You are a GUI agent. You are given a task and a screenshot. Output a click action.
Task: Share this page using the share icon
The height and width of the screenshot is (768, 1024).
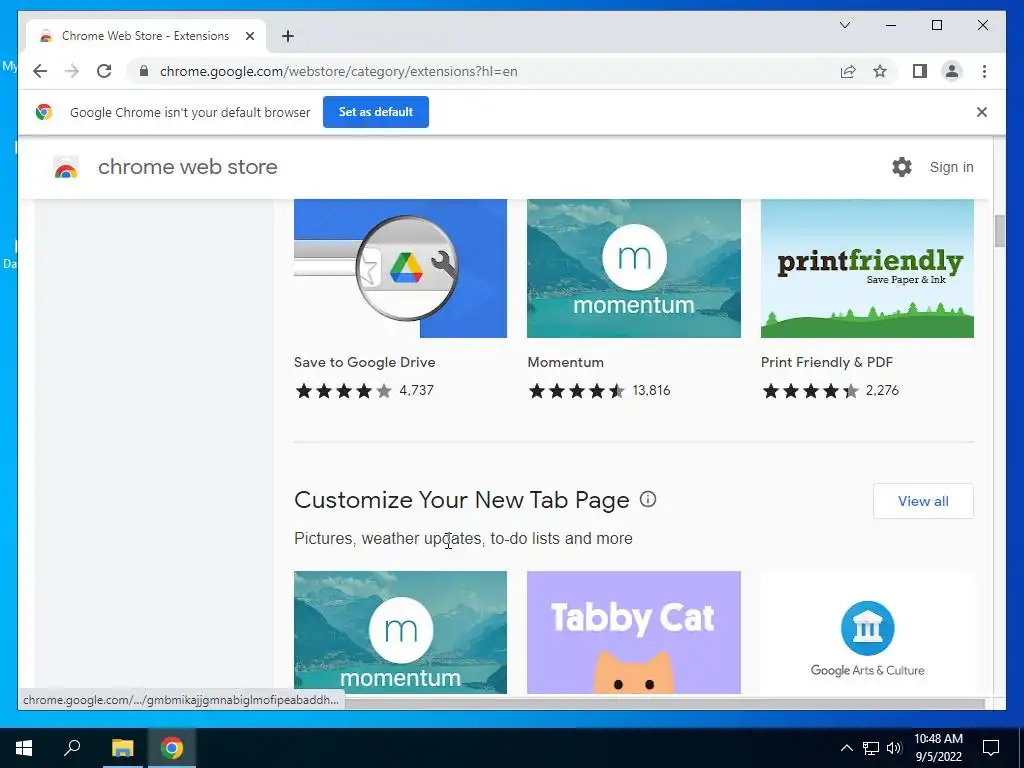(x=848, y=71)
